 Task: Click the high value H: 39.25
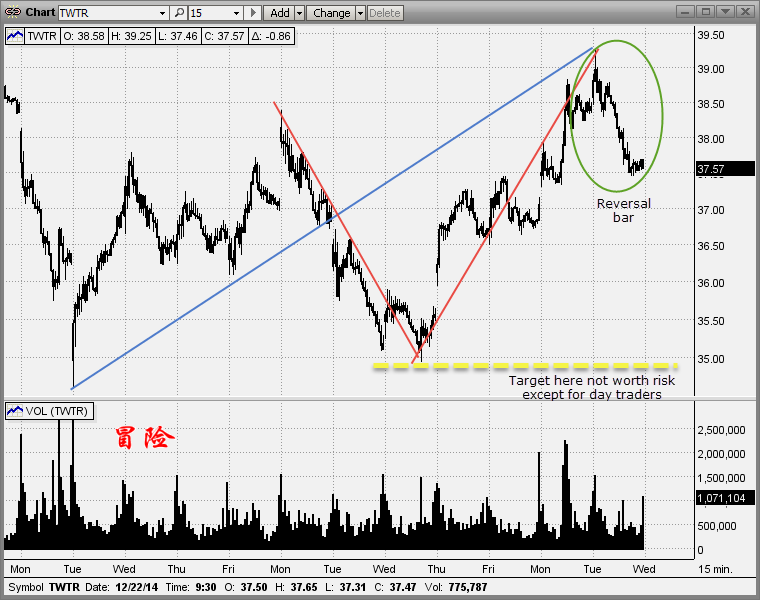131,36
